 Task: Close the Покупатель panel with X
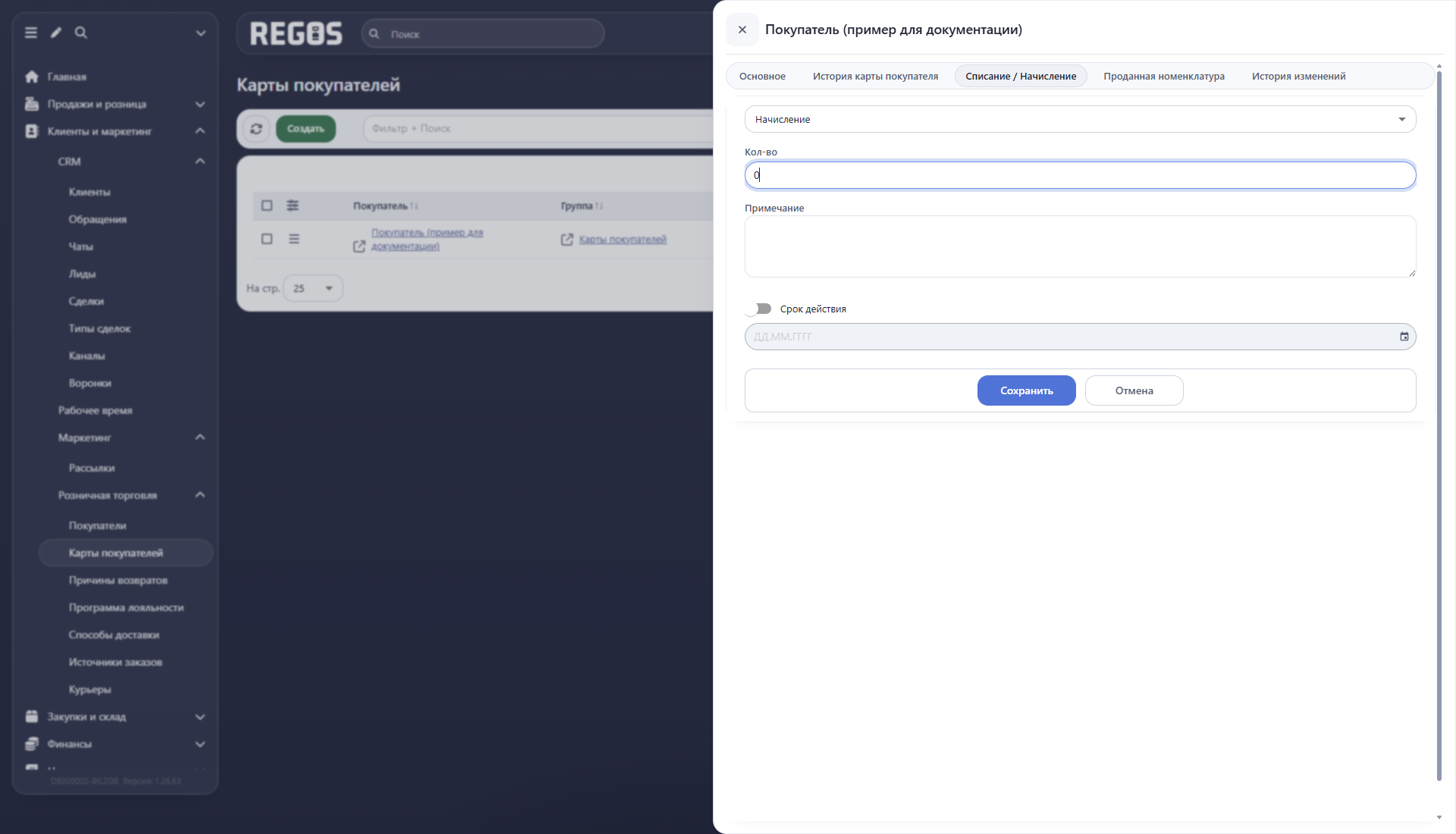point(742,30)
